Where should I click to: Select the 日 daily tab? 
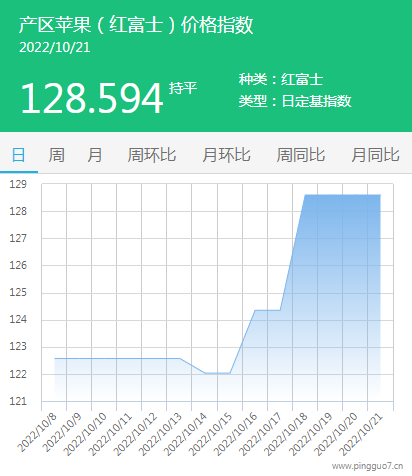click(x=18, y=155)
